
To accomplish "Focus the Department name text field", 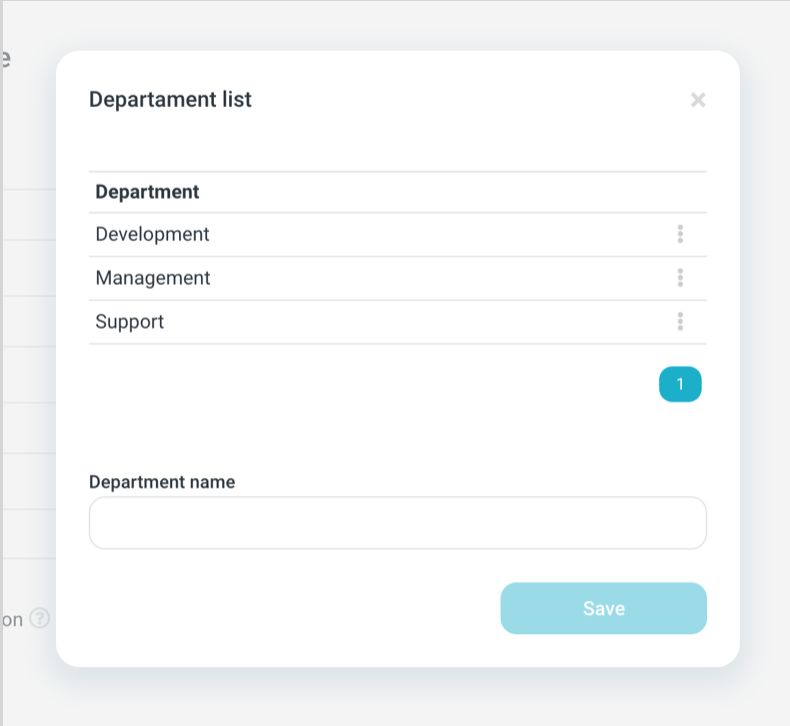I will [x=397, y=523].
